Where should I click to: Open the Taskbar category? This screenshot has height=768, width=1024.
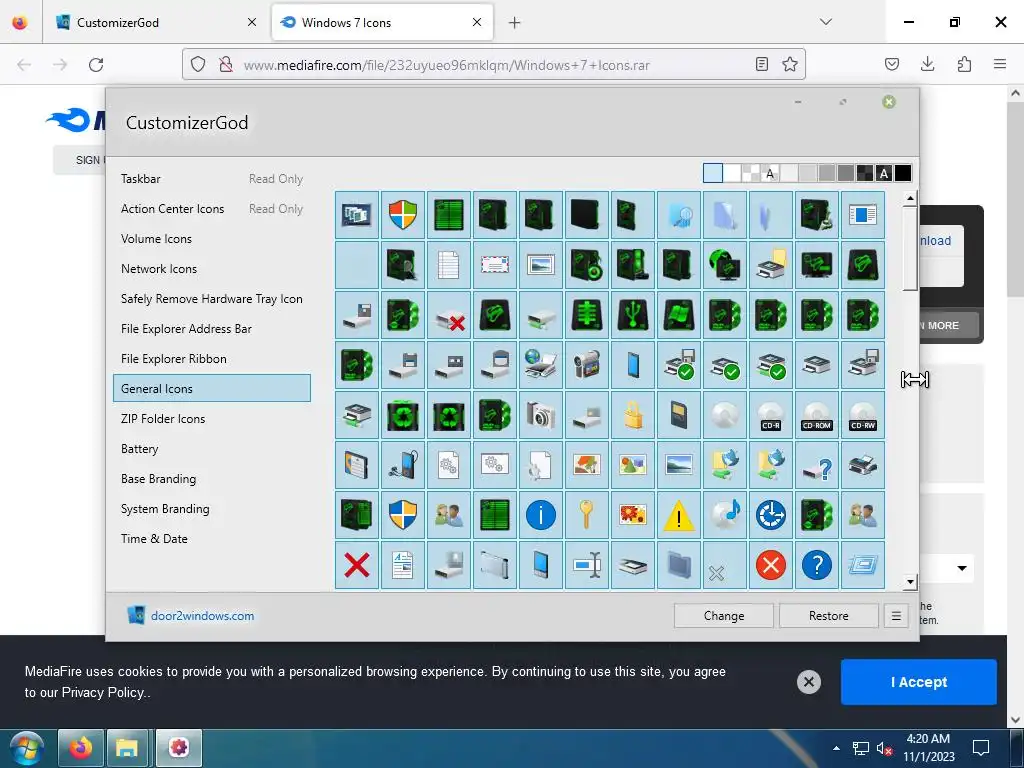click(x=212, y=178)
